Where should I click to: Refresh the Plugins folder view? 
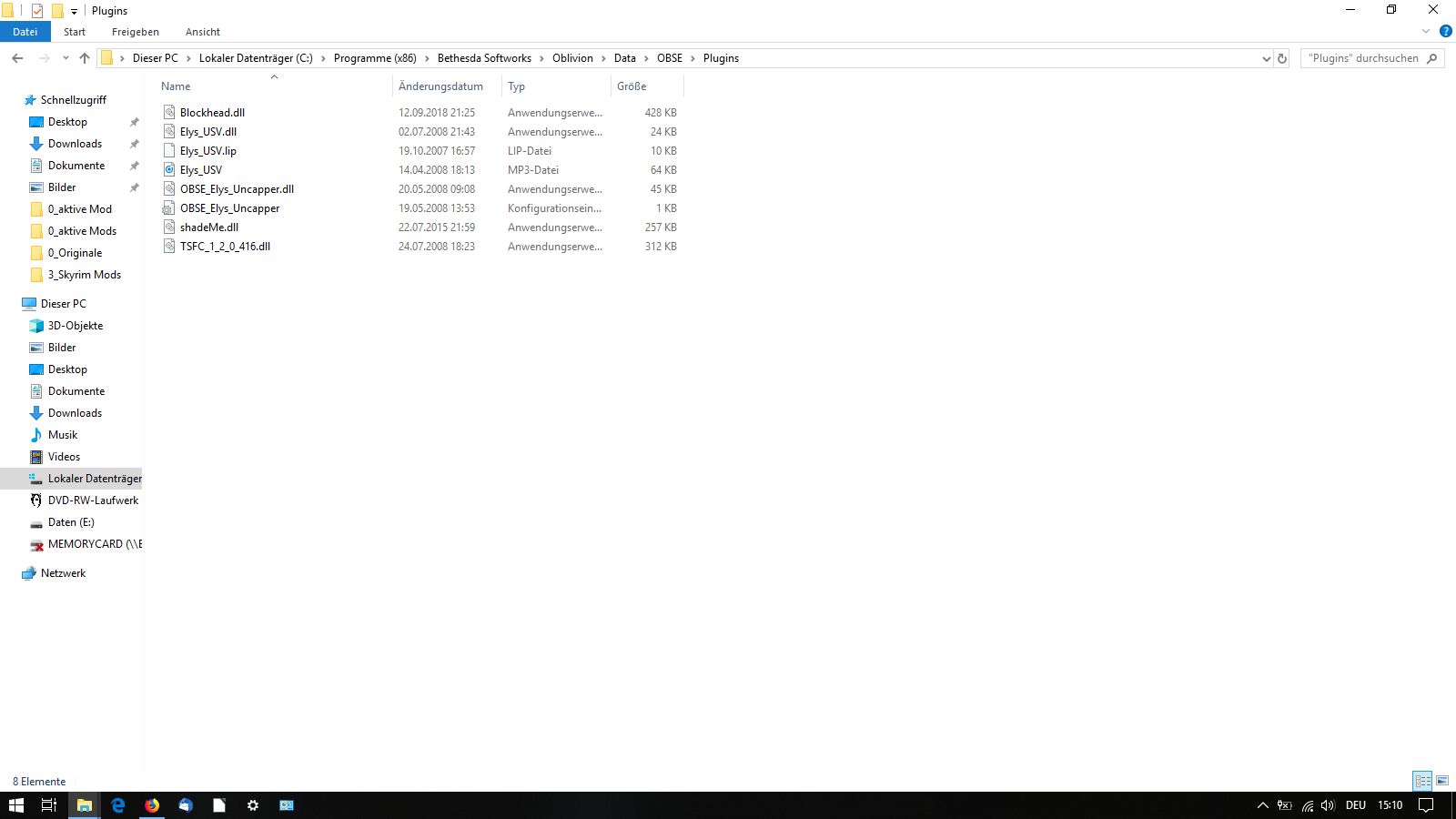(x=1282, y=58)
